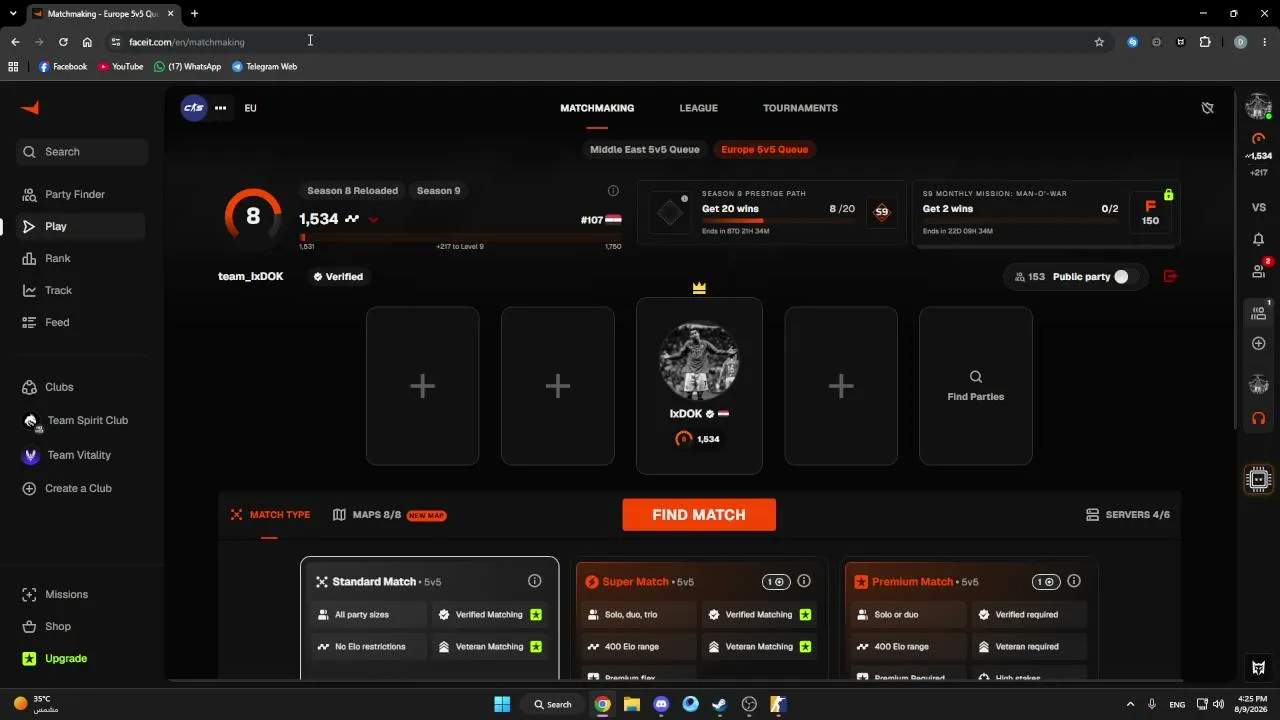Show info for Standard Match
Screen dimensions: 1280x720
pos(534,581)
